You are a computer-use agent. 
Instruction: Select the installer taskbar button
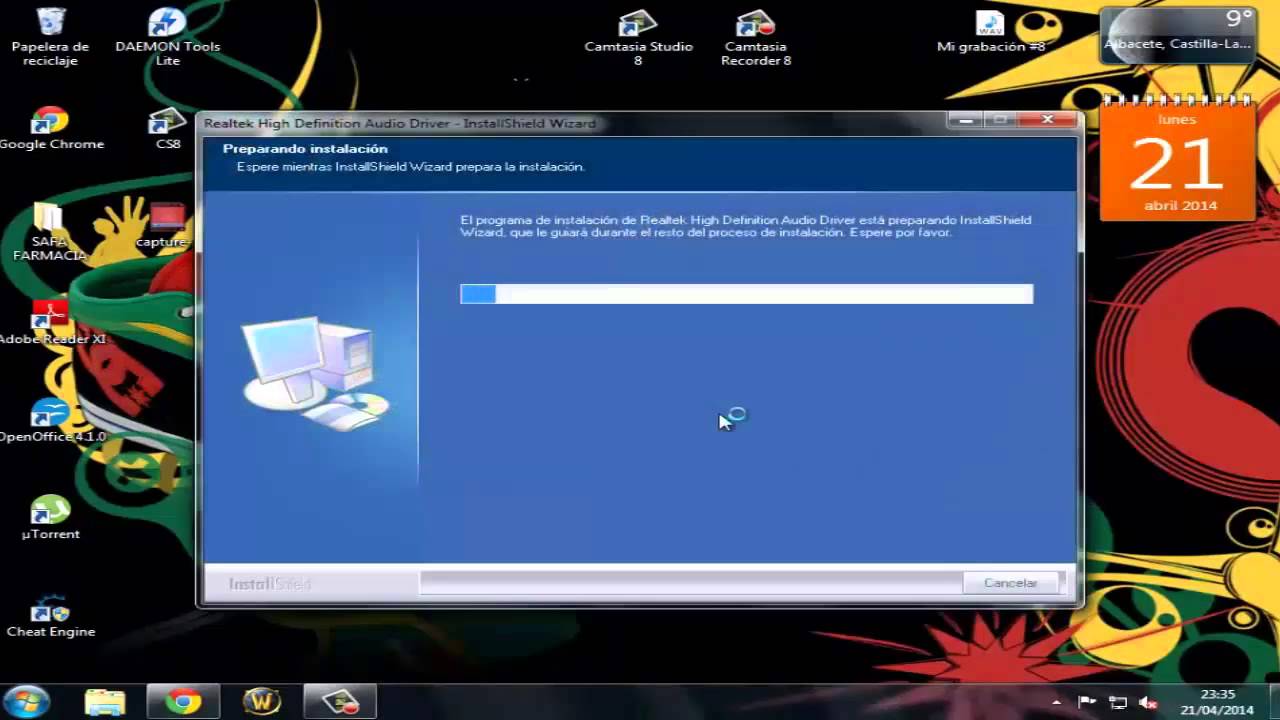coord(340,702)
